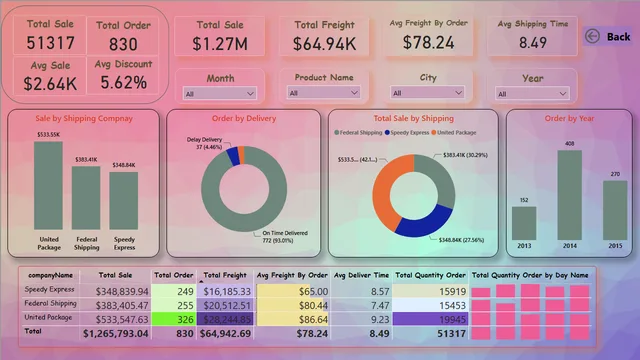Open the City filter dropdown
The height and width of the screenshot is (360, 640).
[427, 93]
